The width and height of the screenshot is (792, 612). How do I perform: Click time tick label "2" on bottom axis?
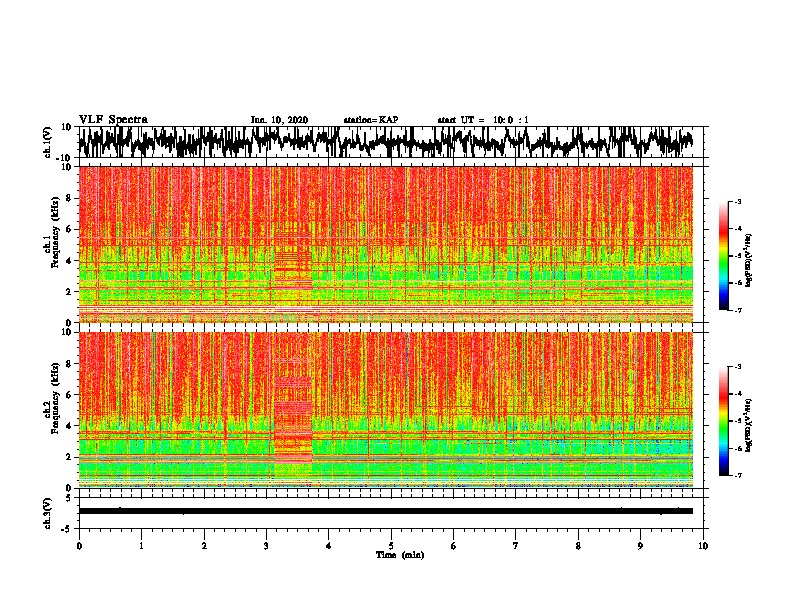click(204, 546)
